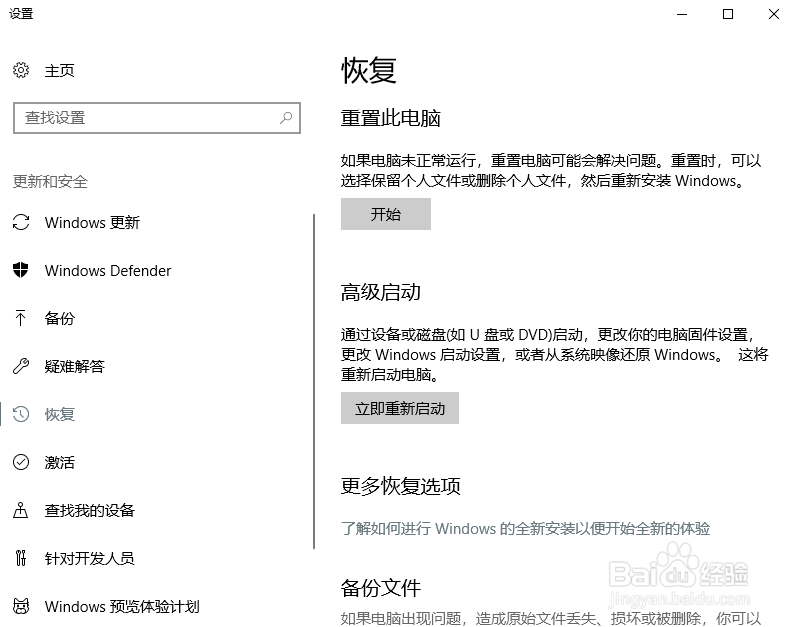Click the gear icon beside 主页

(x=21, y=70)
